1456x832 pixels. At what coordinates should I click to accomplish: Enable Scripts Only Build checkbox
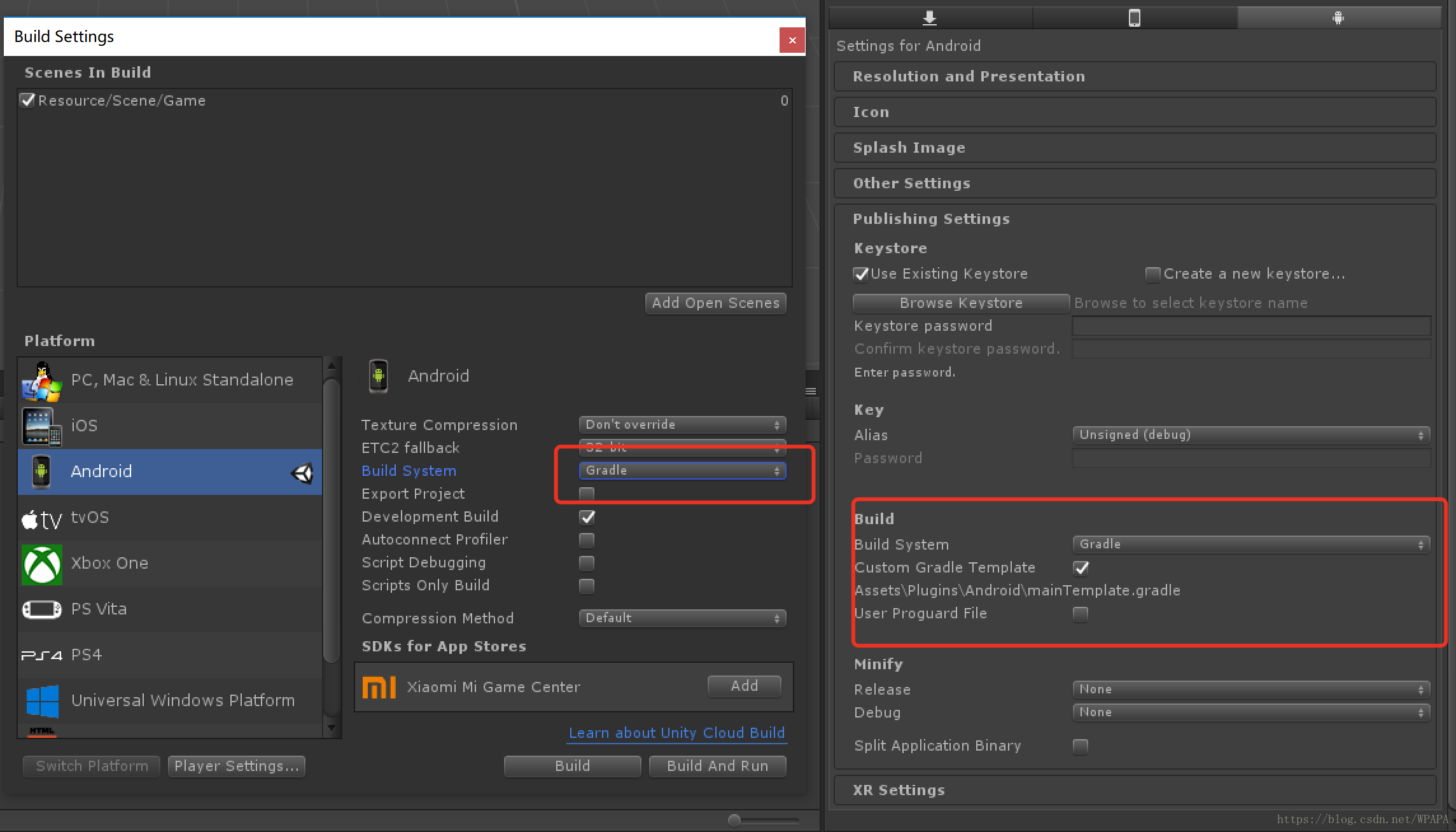[587, 586]
